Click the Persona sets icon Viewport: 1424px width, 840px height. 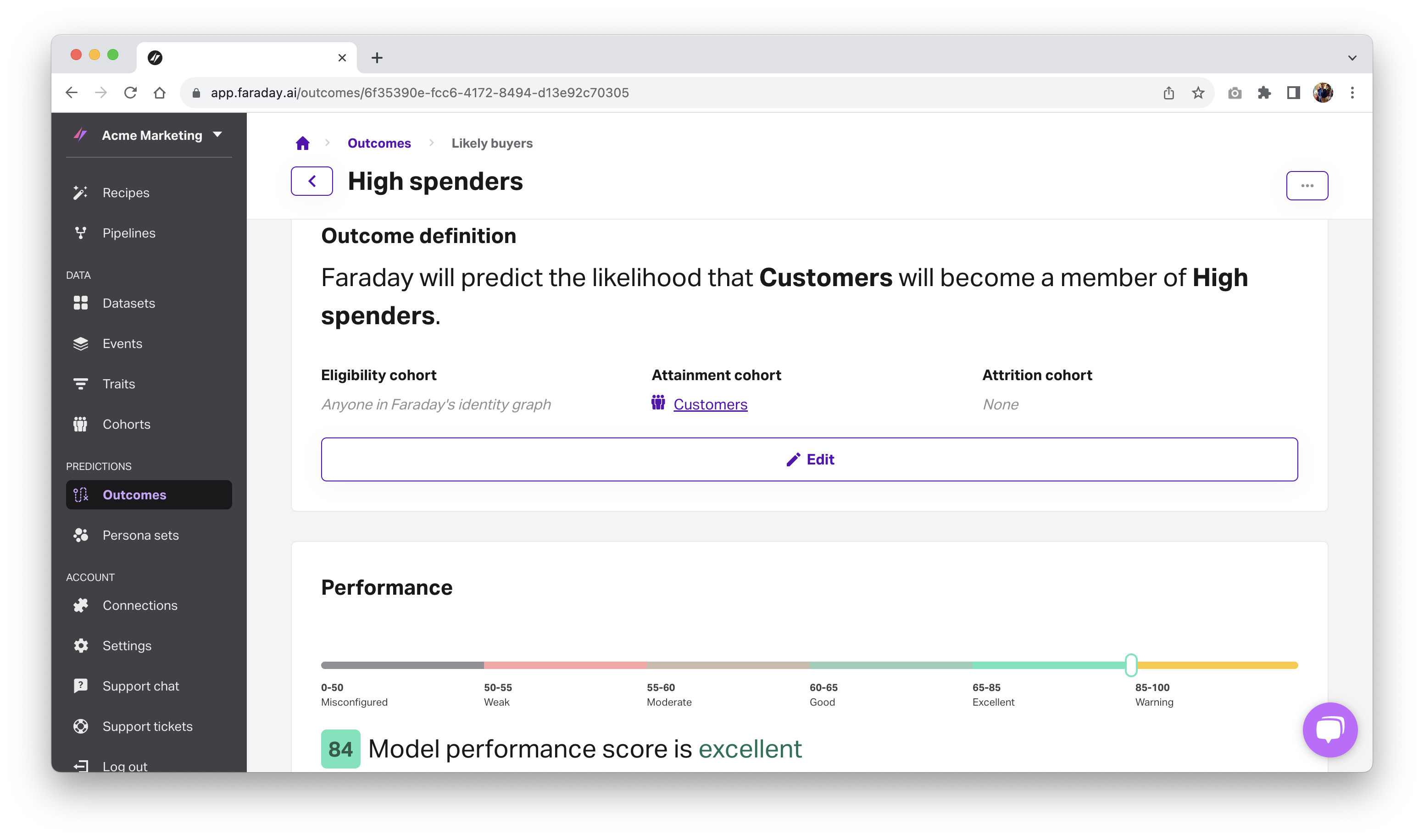[80, 536]
